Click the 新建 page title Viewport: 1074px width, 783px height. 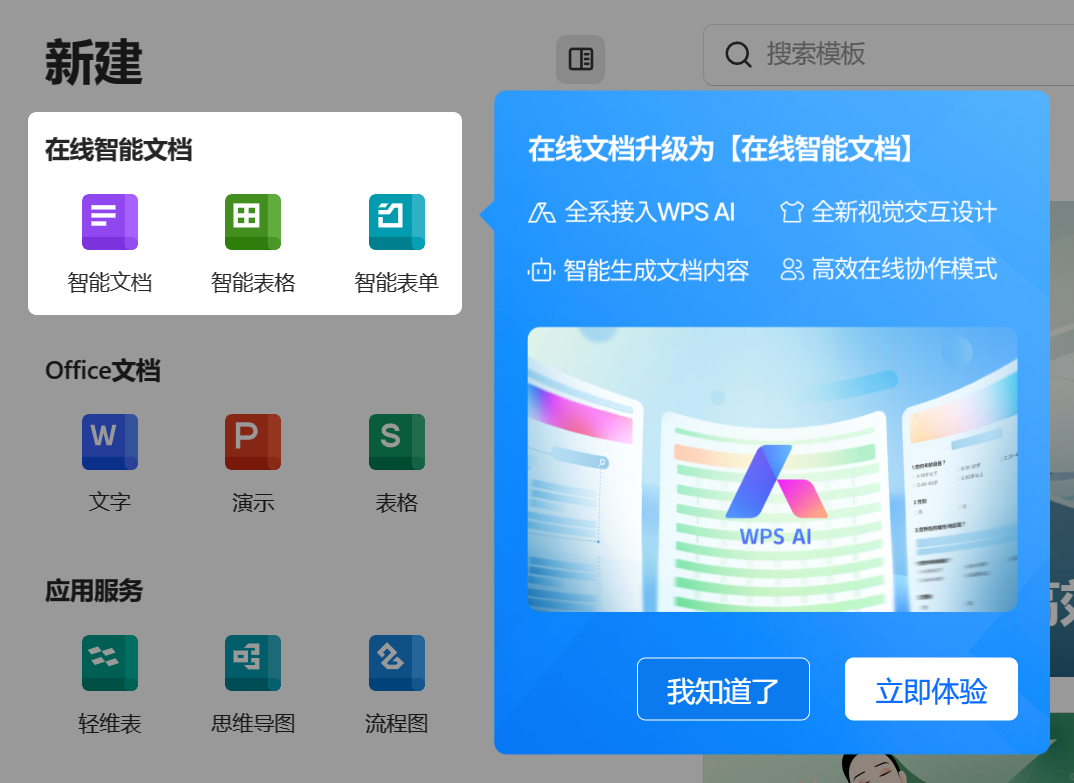pos(94,62)
